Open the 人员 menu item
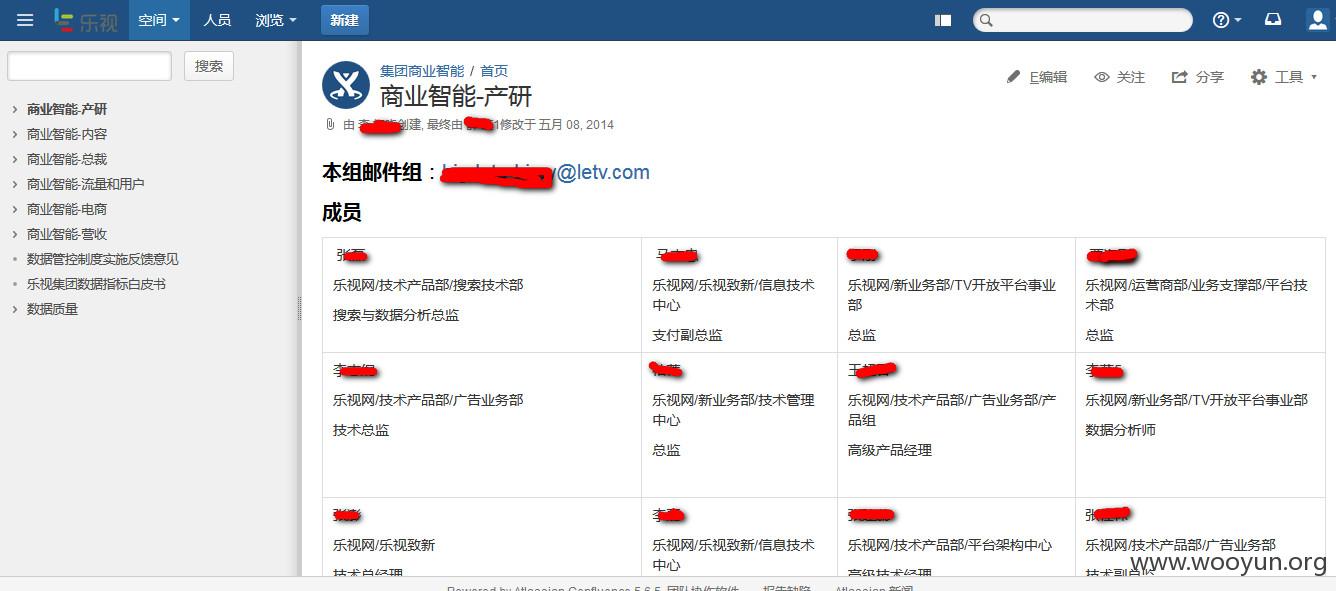This screenshot has height=591, width=1336. tap(217, 20)
